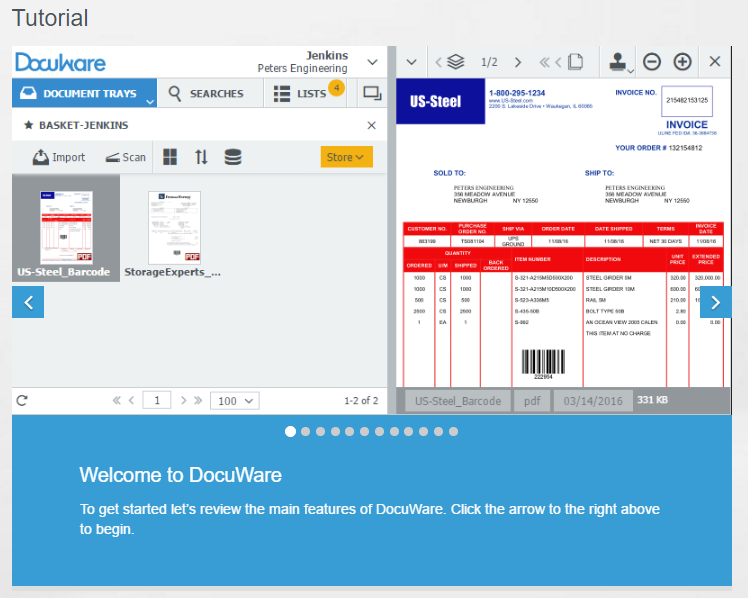This screenshot has height=598, width=748.
Task: Click the refresh icon below the basket
Action: point(22,401)
